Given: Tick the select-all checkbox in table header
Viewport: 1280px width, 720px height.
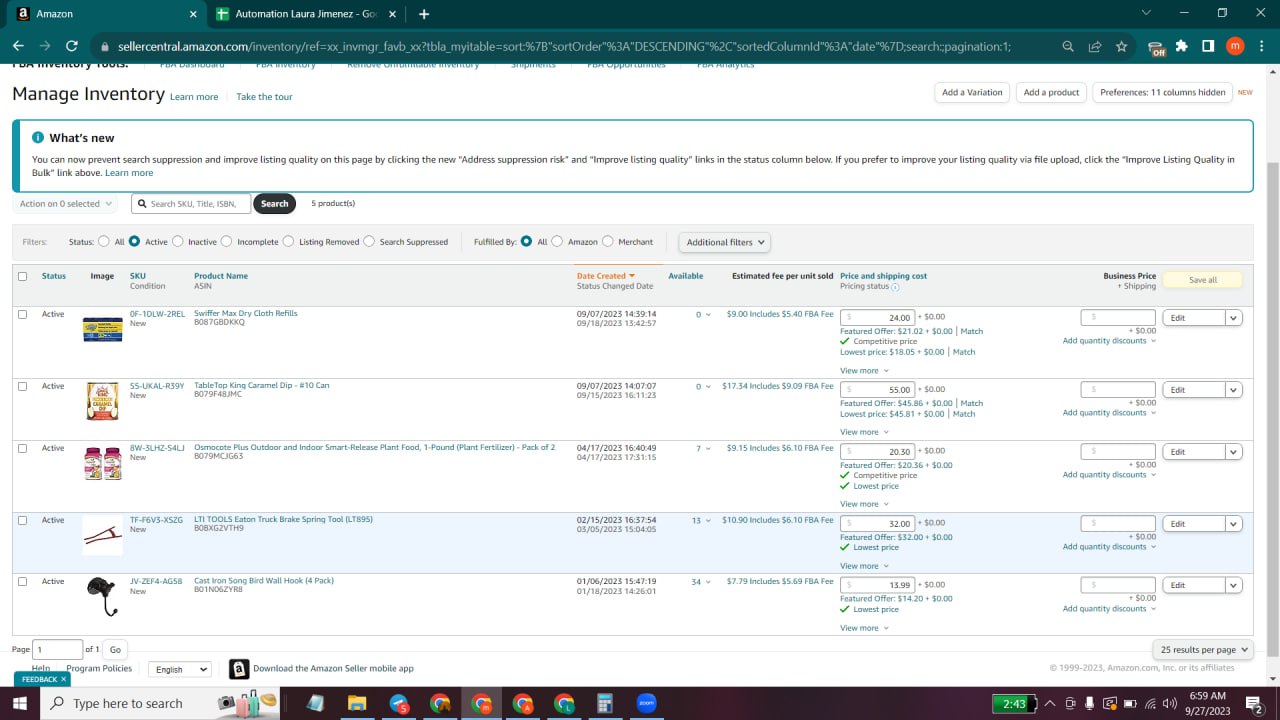Looking at the screenshot, I should point(23,276).
